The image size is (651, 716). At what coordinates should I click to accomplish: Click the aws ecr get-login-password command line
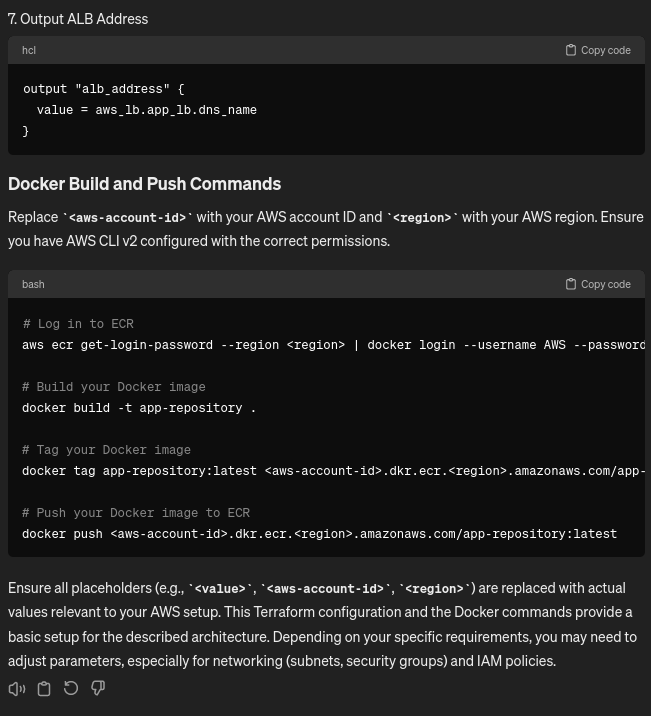[333, 345]
